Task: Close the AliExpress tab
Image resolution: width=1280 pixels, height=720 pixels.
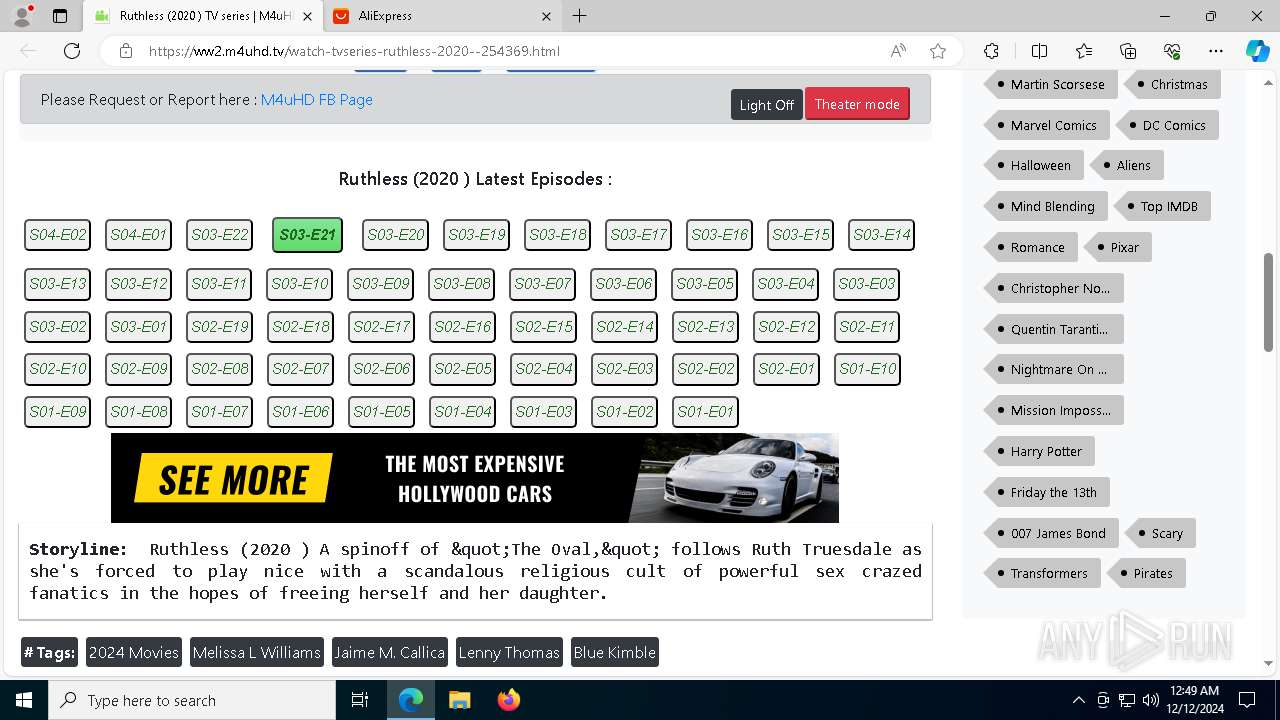Action: click(546, 16)
